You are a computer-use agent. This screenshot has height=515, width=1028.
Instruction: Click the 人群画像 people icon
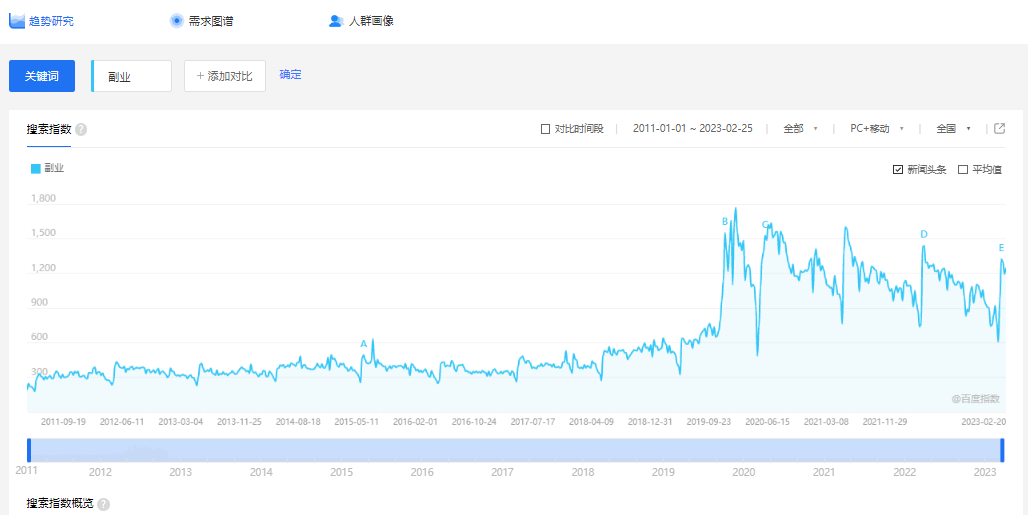point(336,21)
